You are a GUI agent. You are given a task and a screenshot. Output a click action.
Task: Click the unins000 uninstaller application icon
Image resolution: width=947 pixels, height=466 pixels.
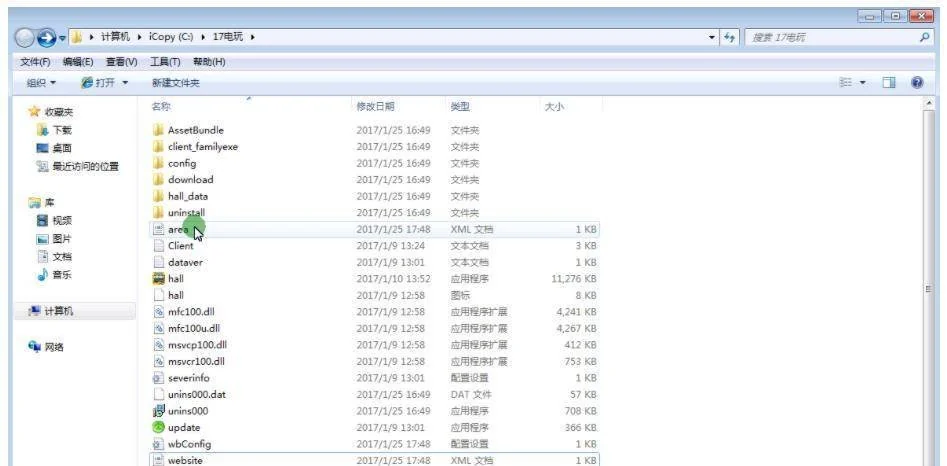[158, 411]
